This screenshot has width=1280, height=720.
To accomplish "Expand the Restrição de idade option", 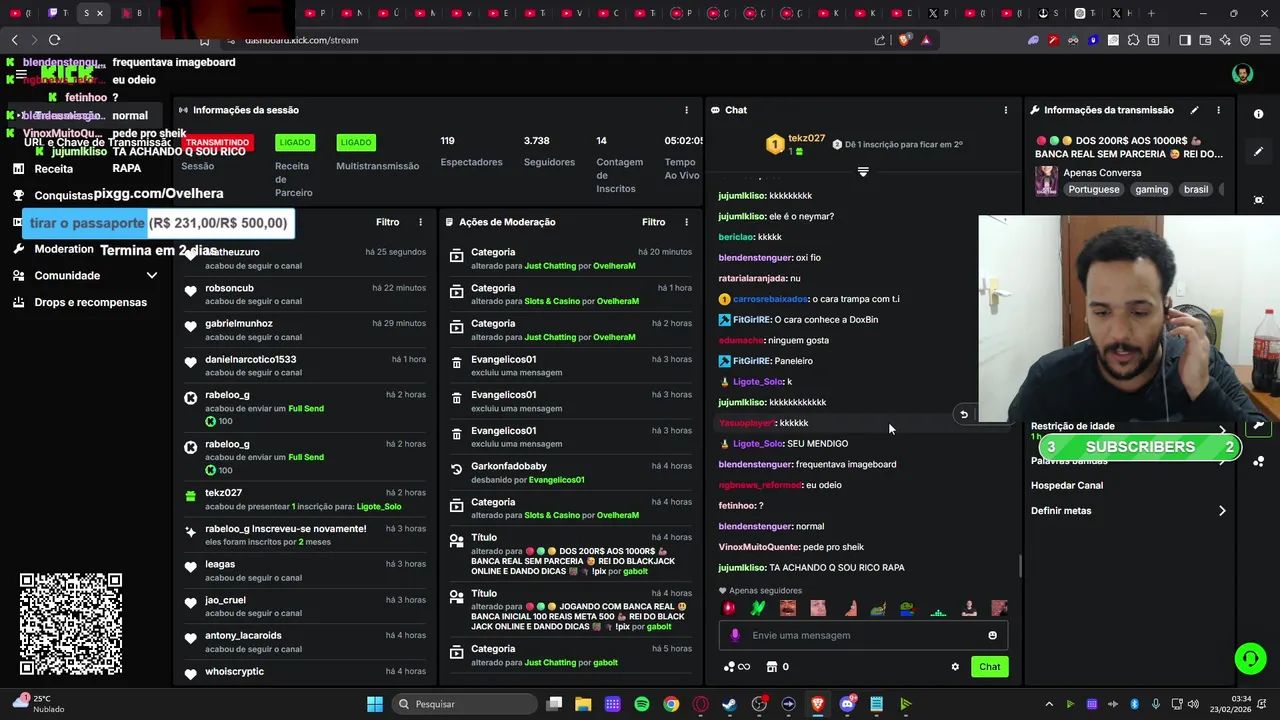I will click(1128, 427).
